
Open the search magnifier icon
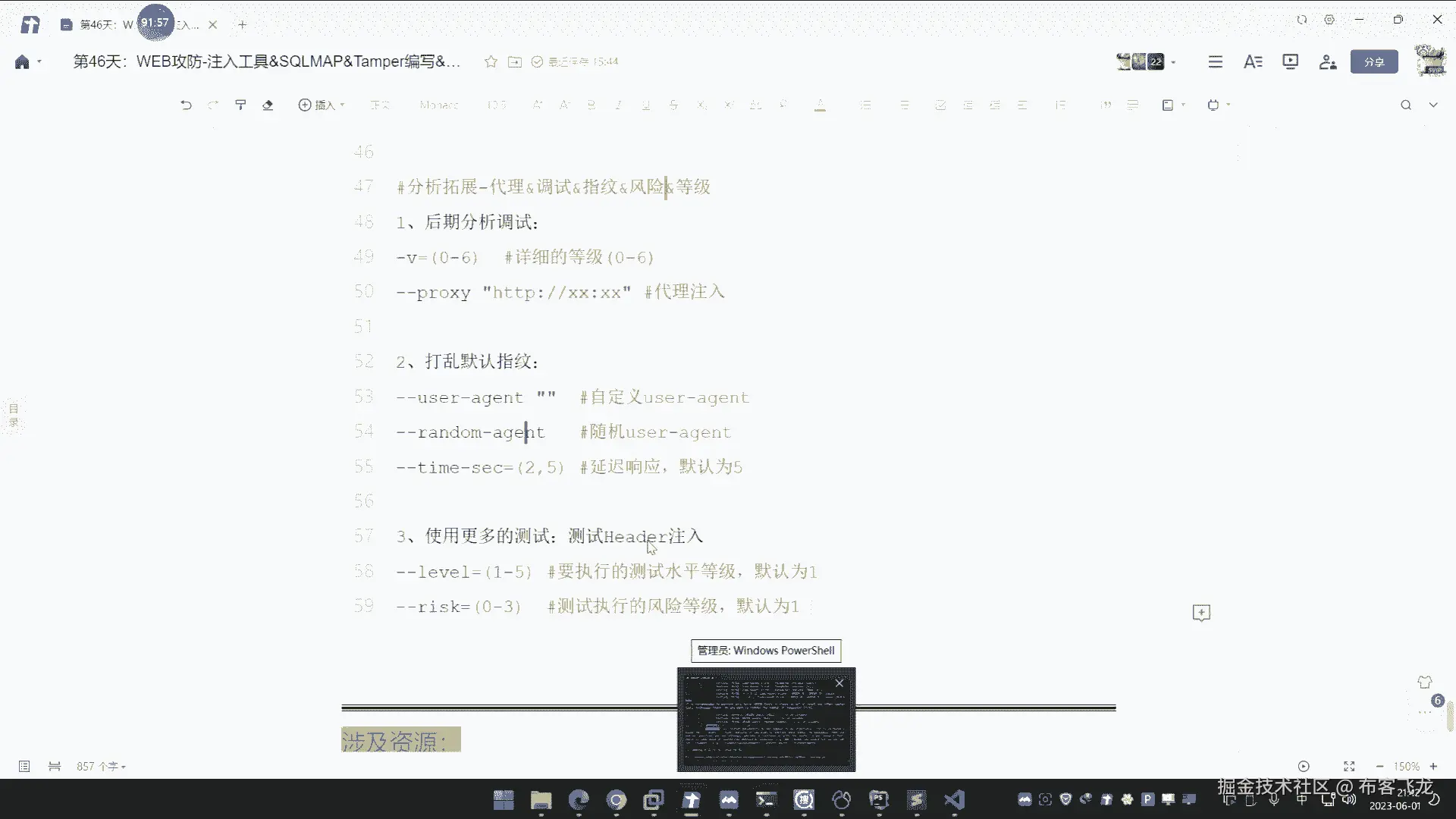(1405, 105)
